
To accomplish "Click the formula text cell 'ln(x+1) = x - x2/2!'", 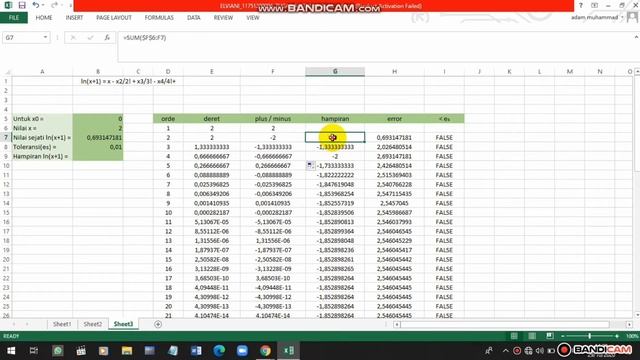I will [128, 81].
